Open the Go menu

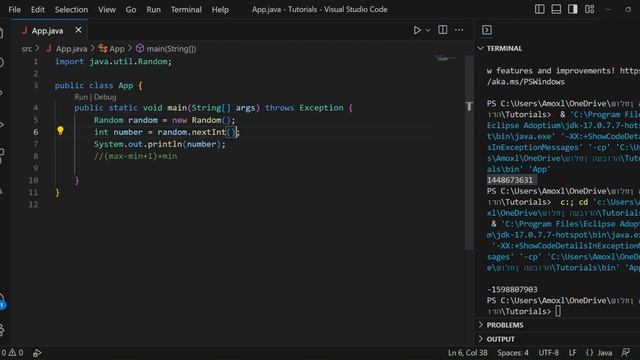coord(131,9)
